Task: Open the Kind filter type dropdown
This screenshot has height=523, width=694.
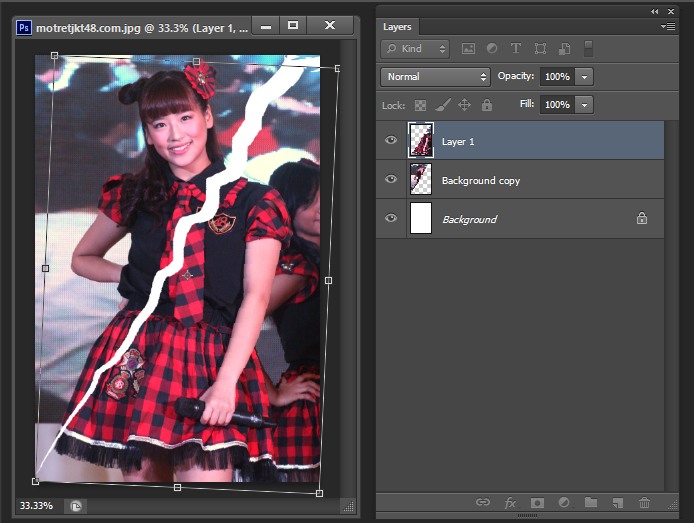Action: 415,49
